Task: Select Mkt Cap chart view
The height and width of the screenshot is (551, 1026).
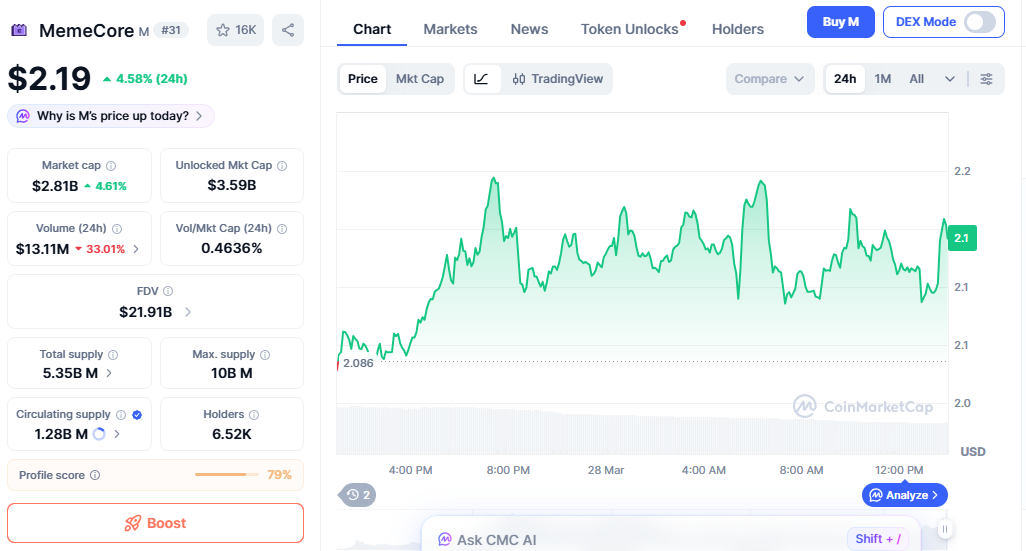Action: pos(419,79)
